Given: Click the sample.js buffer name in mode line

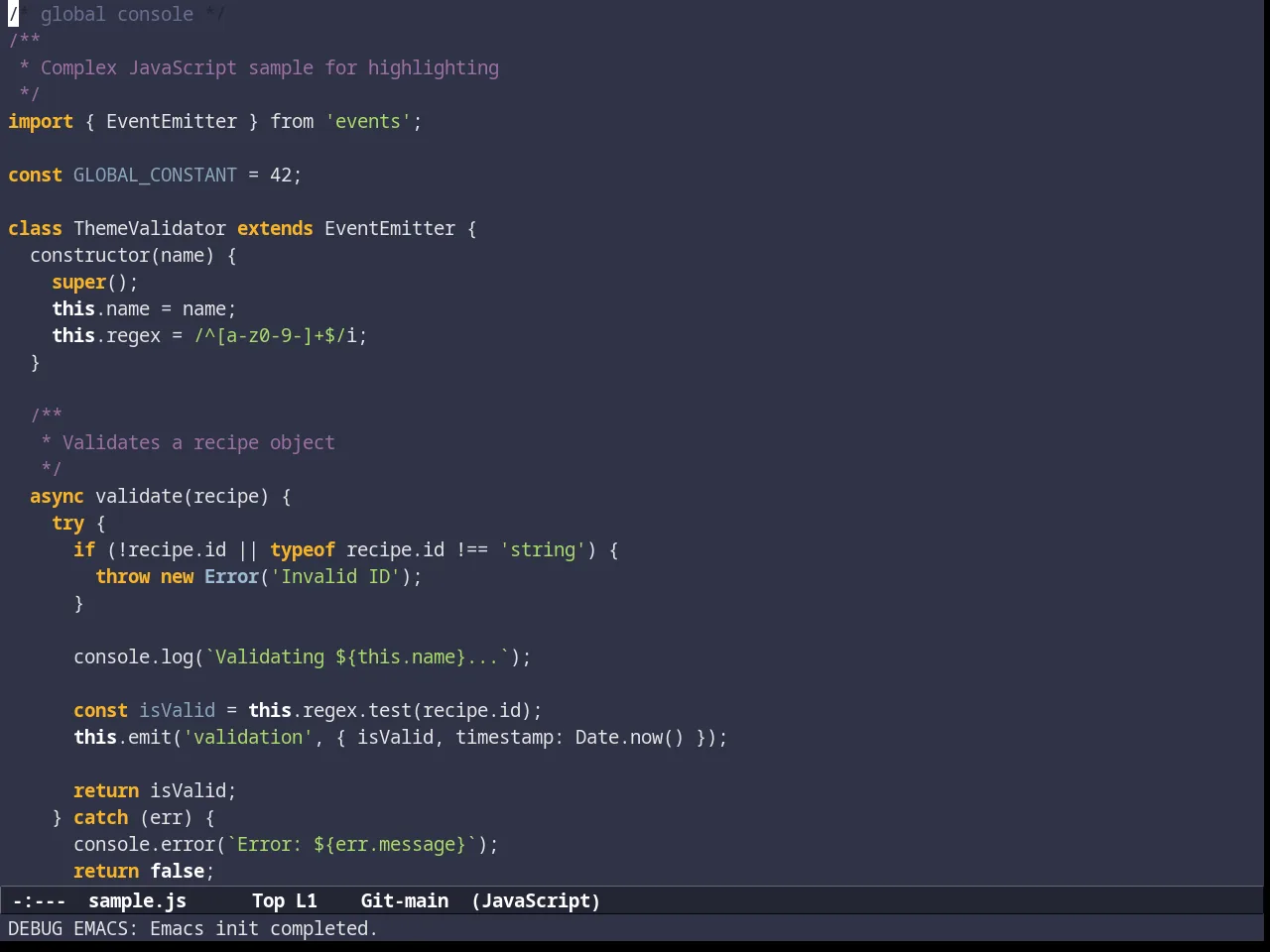Looking at the screenshot, I should pyautogui.click(x=137, y=900).
